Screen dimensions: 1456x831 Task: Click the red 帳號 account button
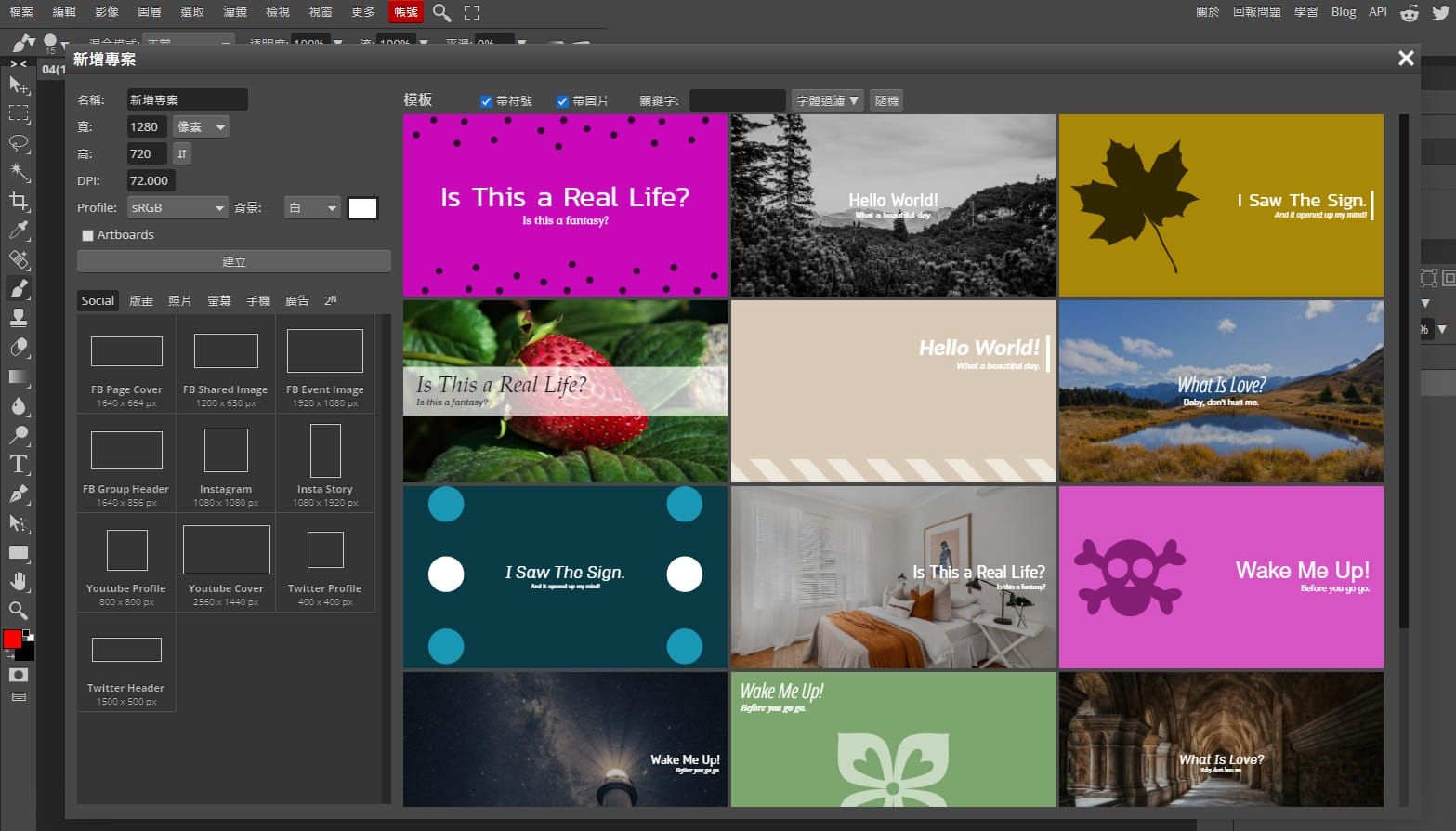click(x=406, y=12)
